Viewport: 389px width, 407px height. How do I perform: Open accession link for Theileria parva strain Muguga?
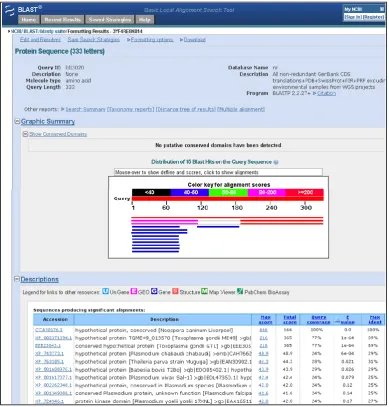[49, 361]
